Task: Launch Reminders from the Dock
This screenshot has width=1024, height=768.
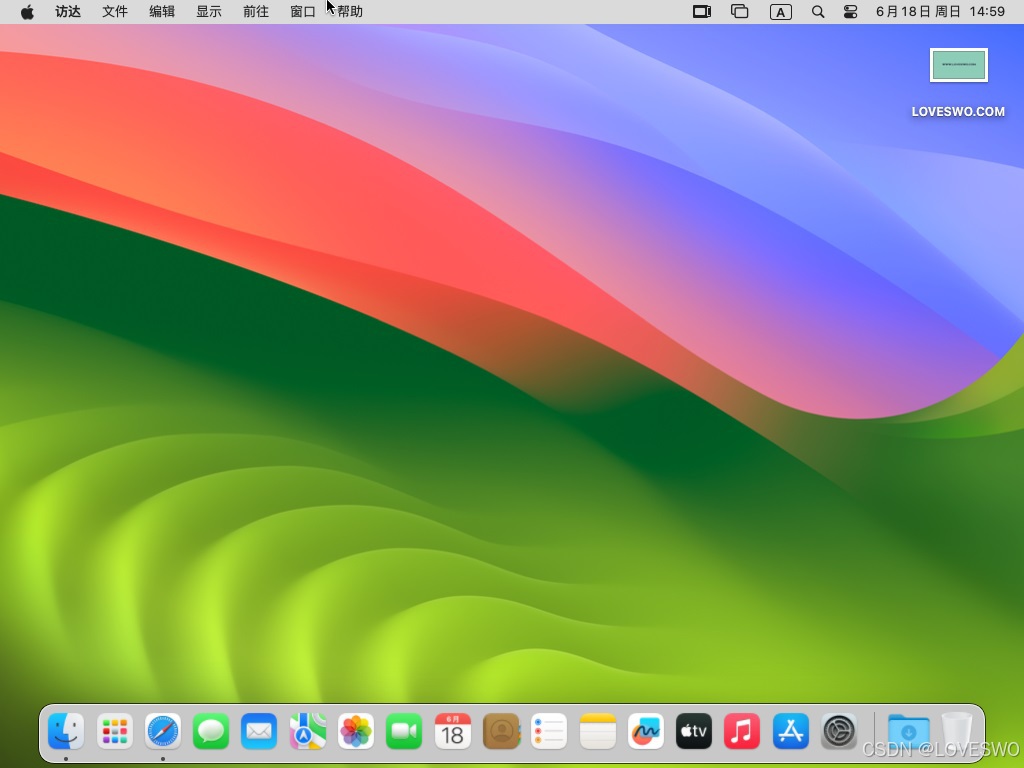Action: click(549, 731)
